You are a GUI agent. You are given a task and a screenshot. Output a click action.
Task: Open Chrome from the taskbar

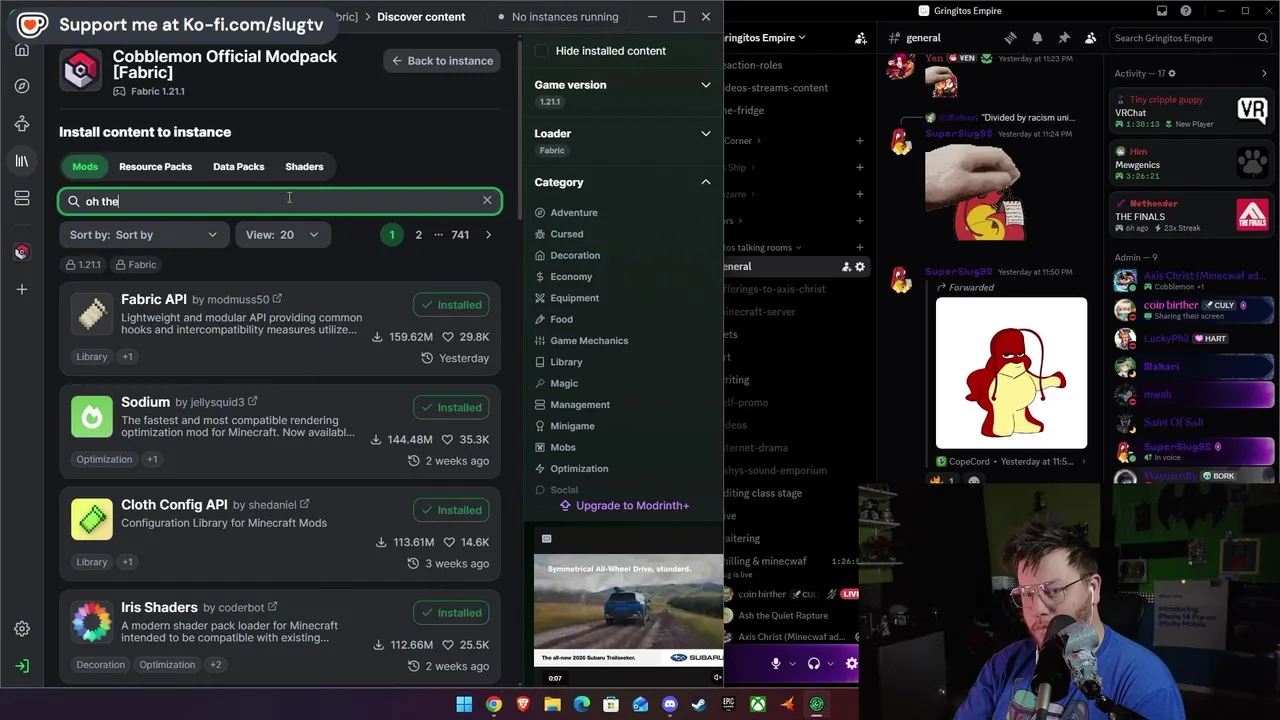point(494,704)
